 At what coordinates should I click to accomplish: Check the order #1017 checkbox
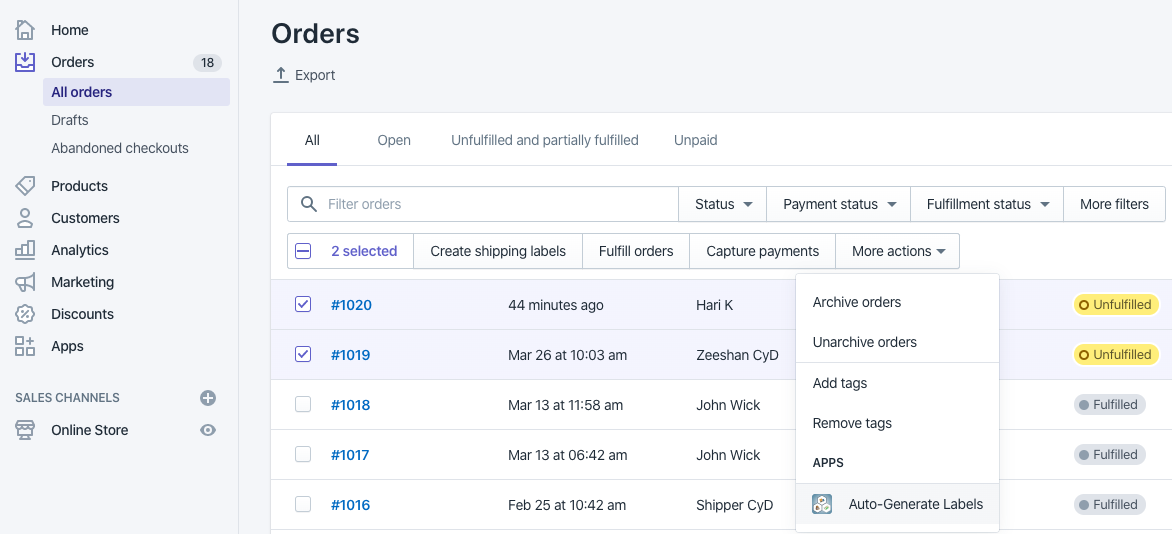click(303, 455)
